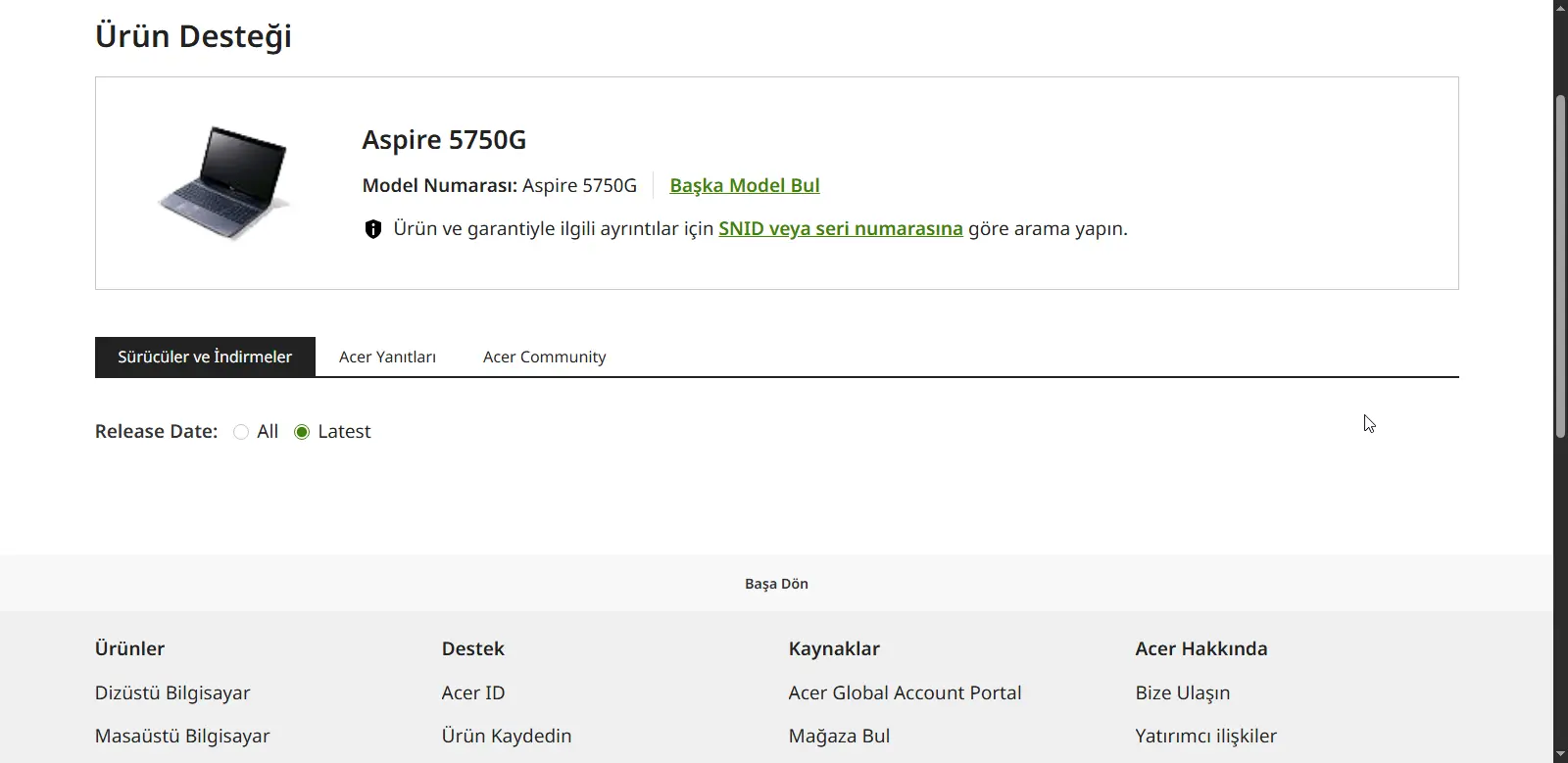Click the scrollbar up arrow

[1560, 8]
